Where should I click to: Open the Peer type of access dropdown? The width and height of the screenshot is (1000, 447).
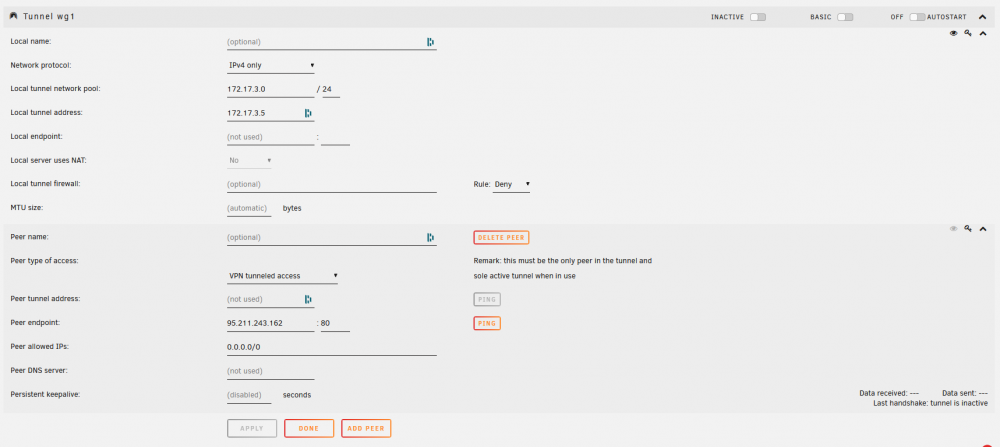point(283,276)
